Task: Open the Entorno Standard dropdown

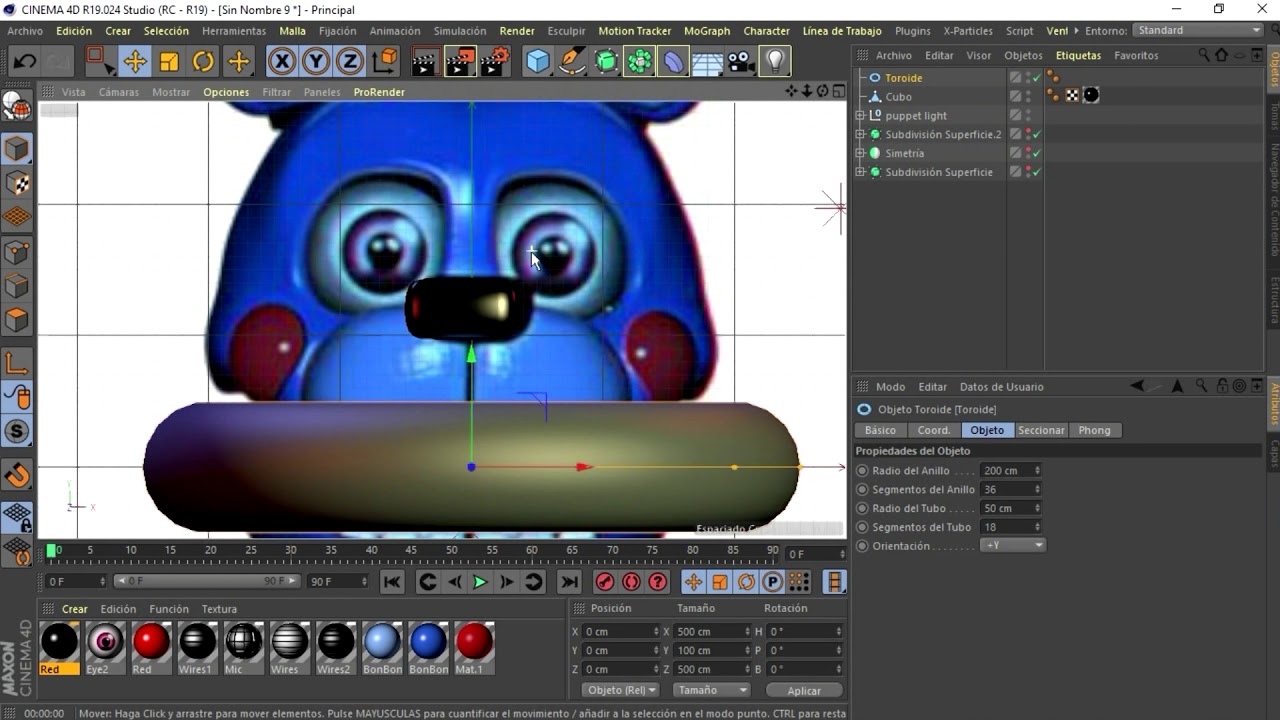Action: 1199,30
